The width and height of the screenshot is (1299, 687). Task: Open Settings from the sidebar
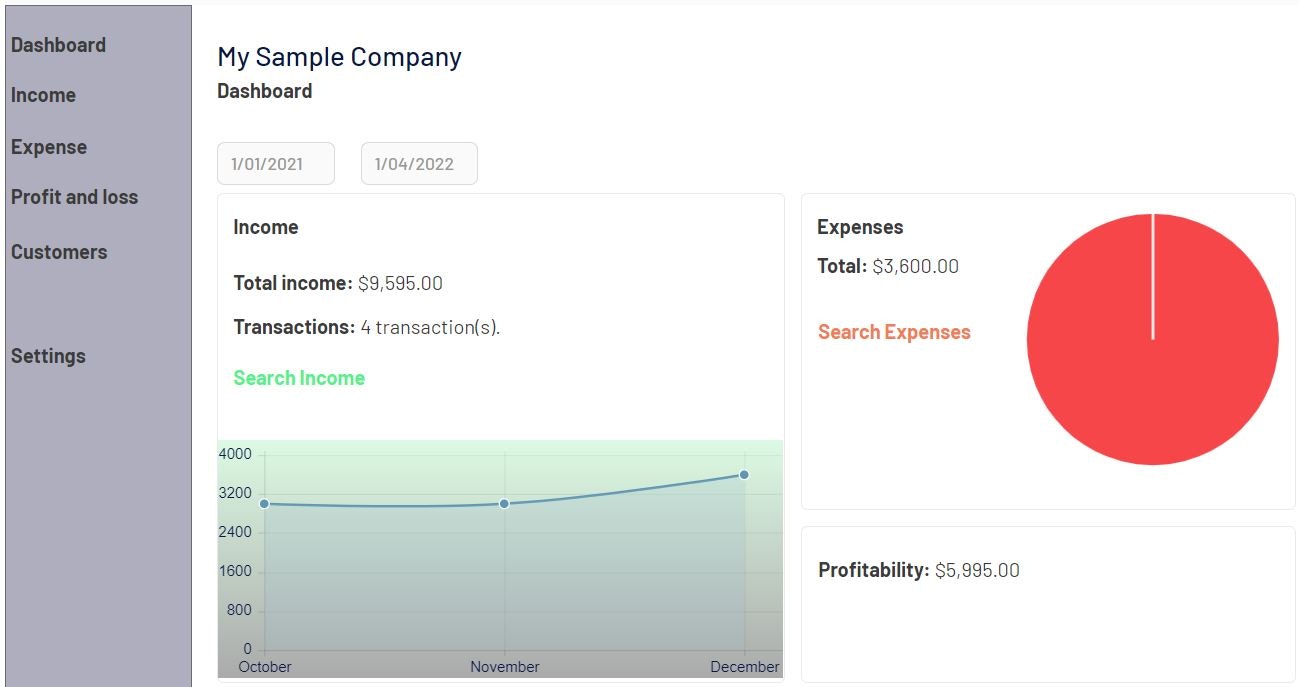click(x=48, y=356)
